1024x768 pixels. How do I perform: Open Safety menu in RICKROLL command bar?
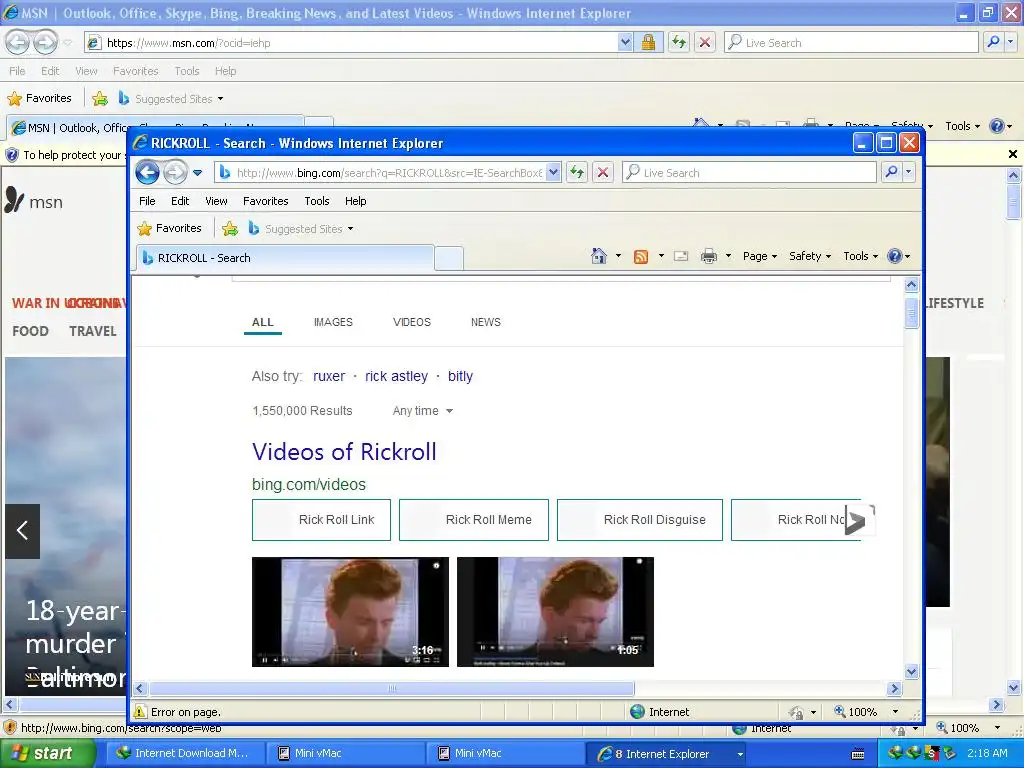pos(810,256)
